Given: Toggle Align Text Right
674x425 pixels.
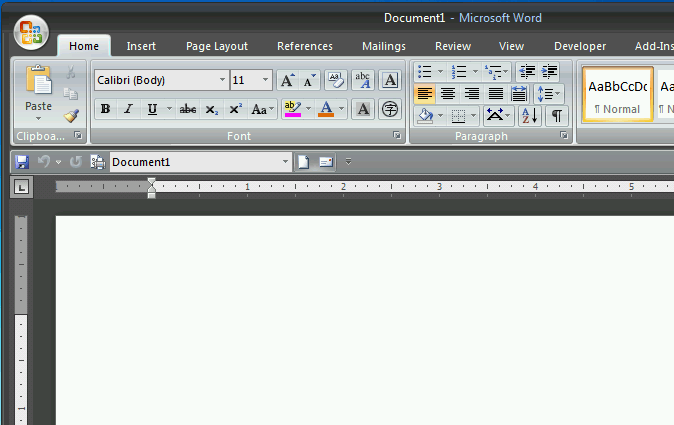Looking at the screenshot, I should pos(472,94).
